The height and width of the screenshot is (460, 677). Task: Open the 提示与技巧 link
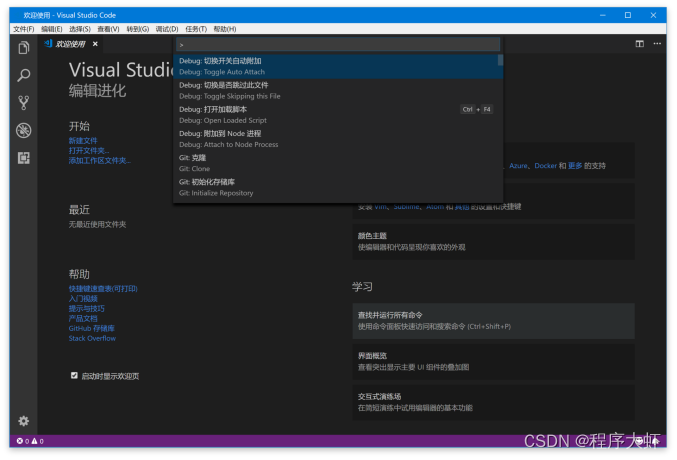coord(86,308)
